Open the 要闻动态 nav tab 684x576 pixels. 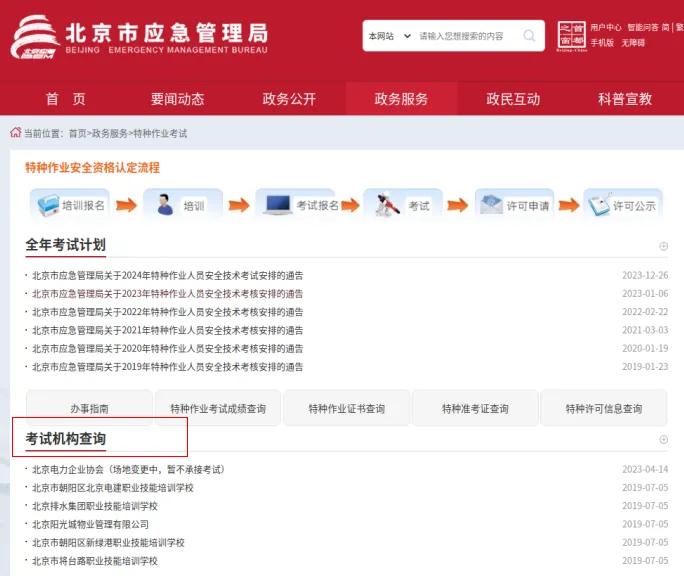pyautogui.click(x=178, y=99)
